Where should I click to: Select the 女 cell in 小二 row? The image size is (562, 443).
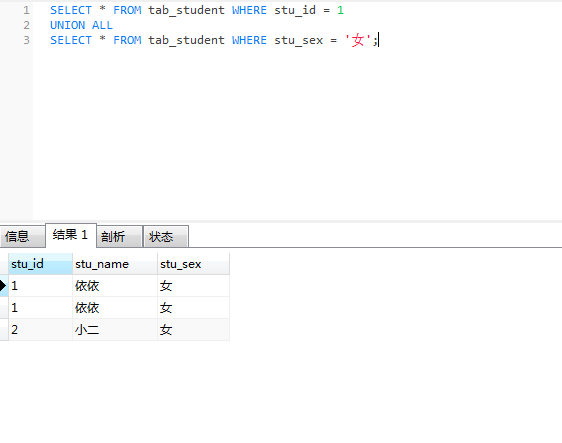coord(193,329)
